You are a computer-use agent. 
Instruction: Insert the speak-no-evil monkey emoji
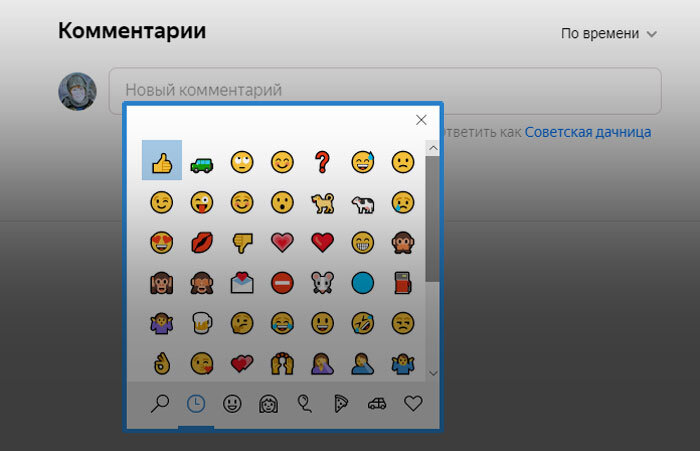click(403, 242)
